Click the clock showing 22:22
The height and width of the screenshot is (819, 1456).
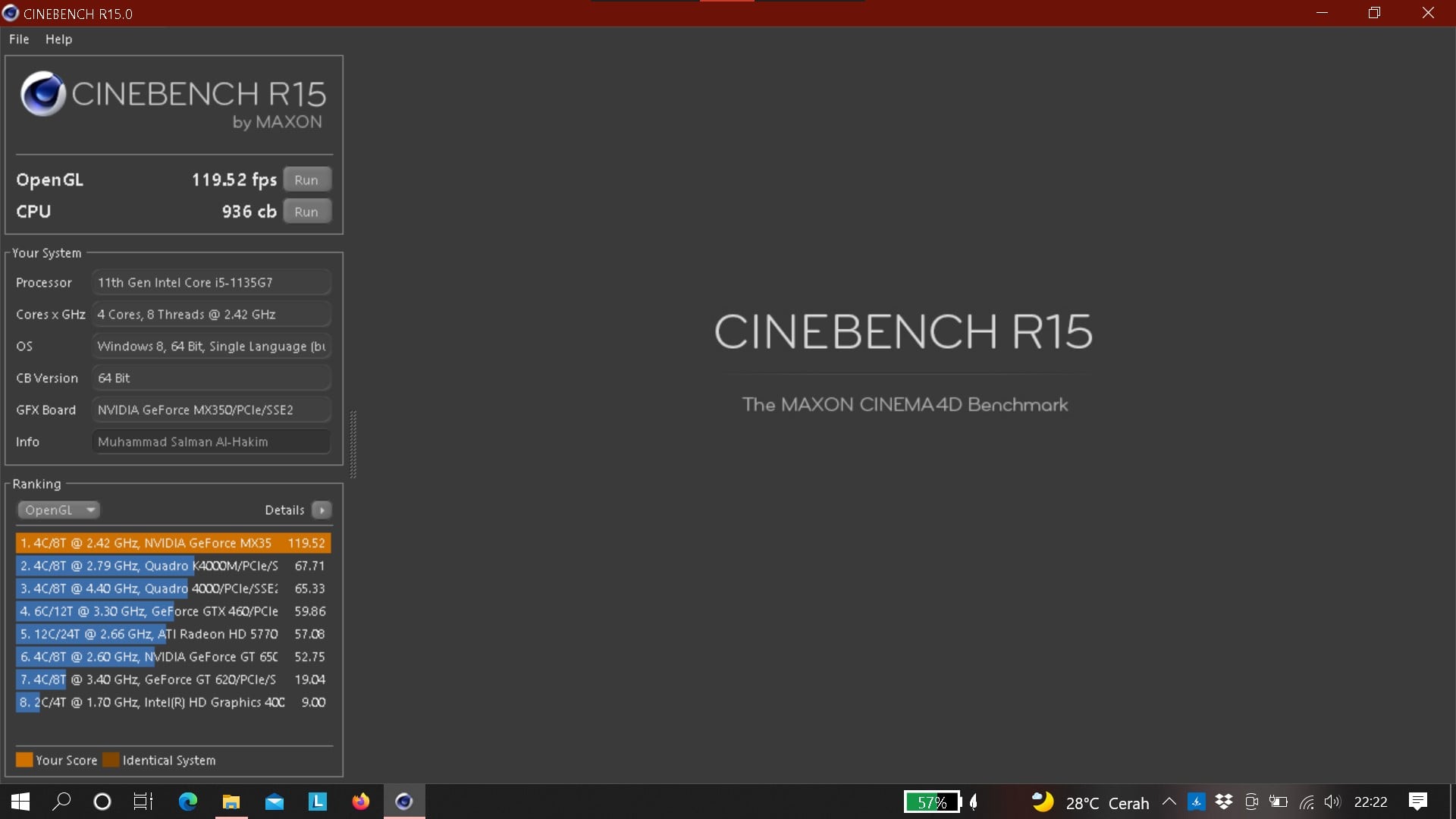pos(1371,802)
